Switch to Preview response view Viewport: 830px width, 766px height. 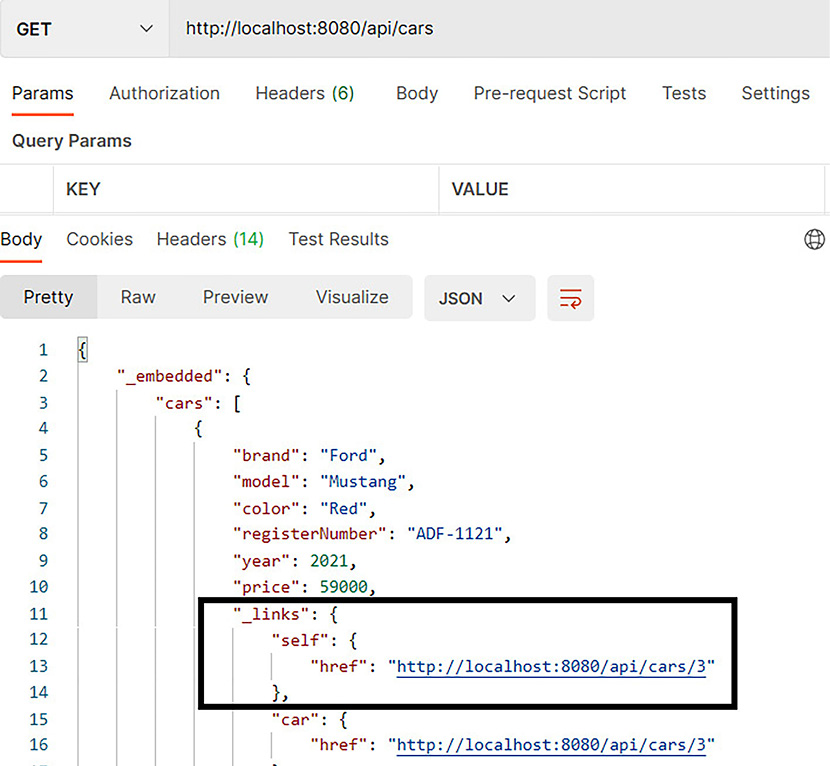click(x=235, y=297)
